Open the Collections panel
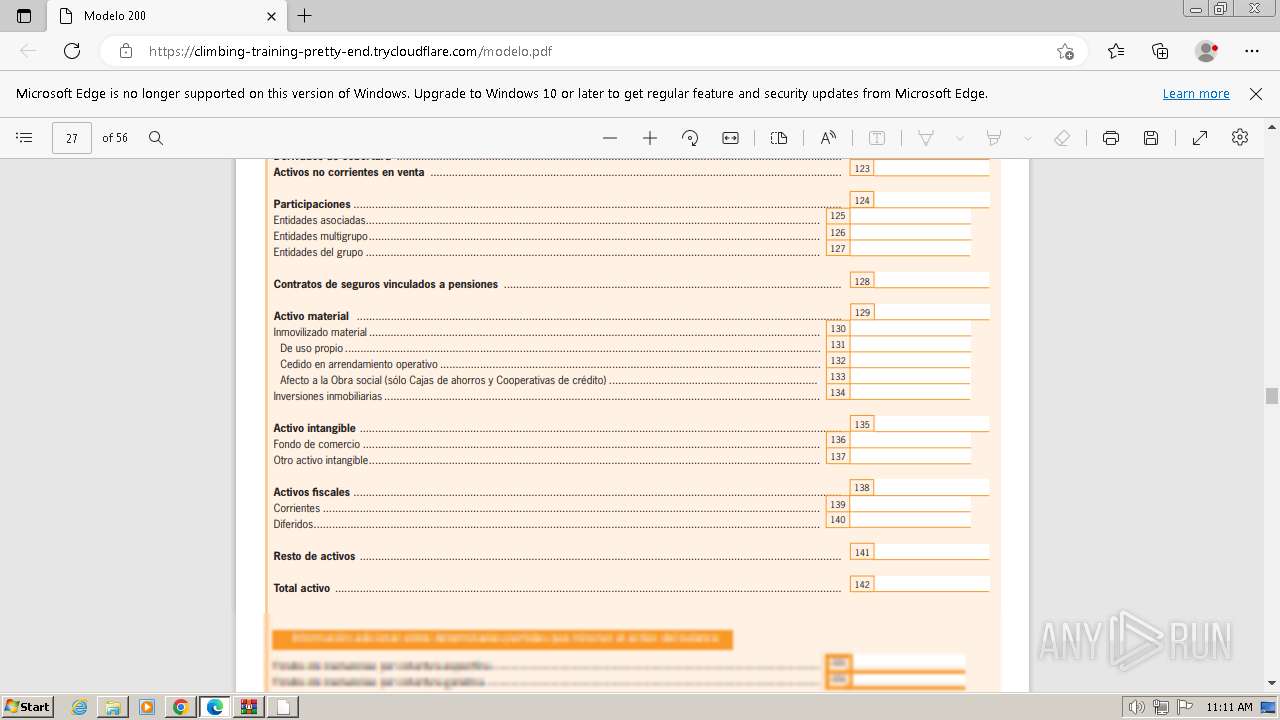 (1160, 51)
